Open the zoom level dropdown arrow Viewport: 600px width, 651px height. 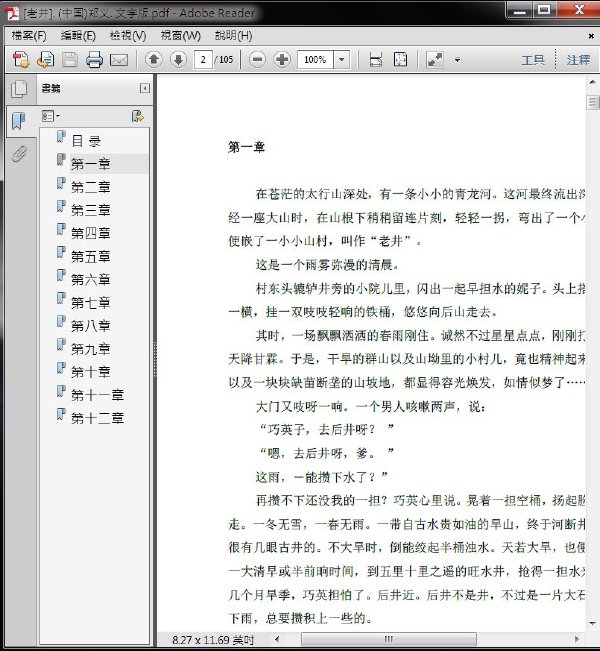342,60
